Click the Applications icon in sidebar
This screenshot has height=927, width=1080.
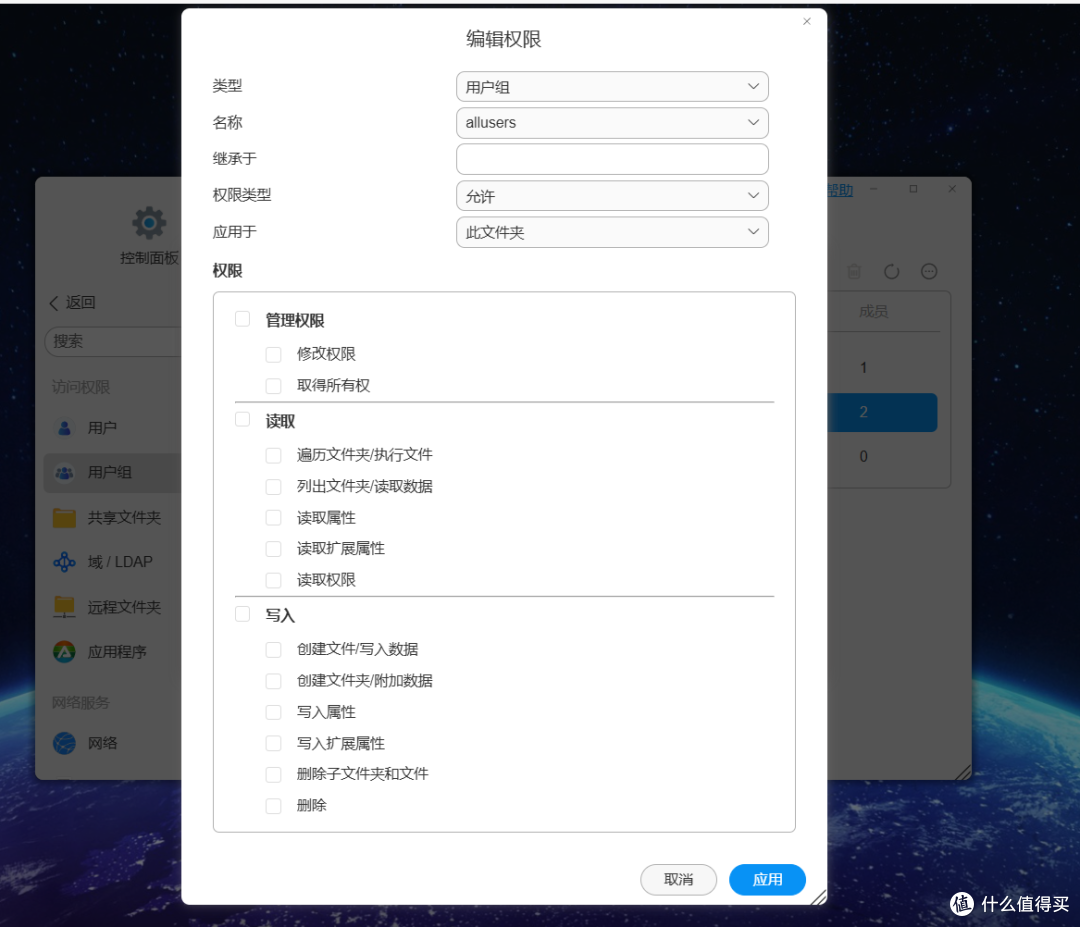click(x=64, y=652)
